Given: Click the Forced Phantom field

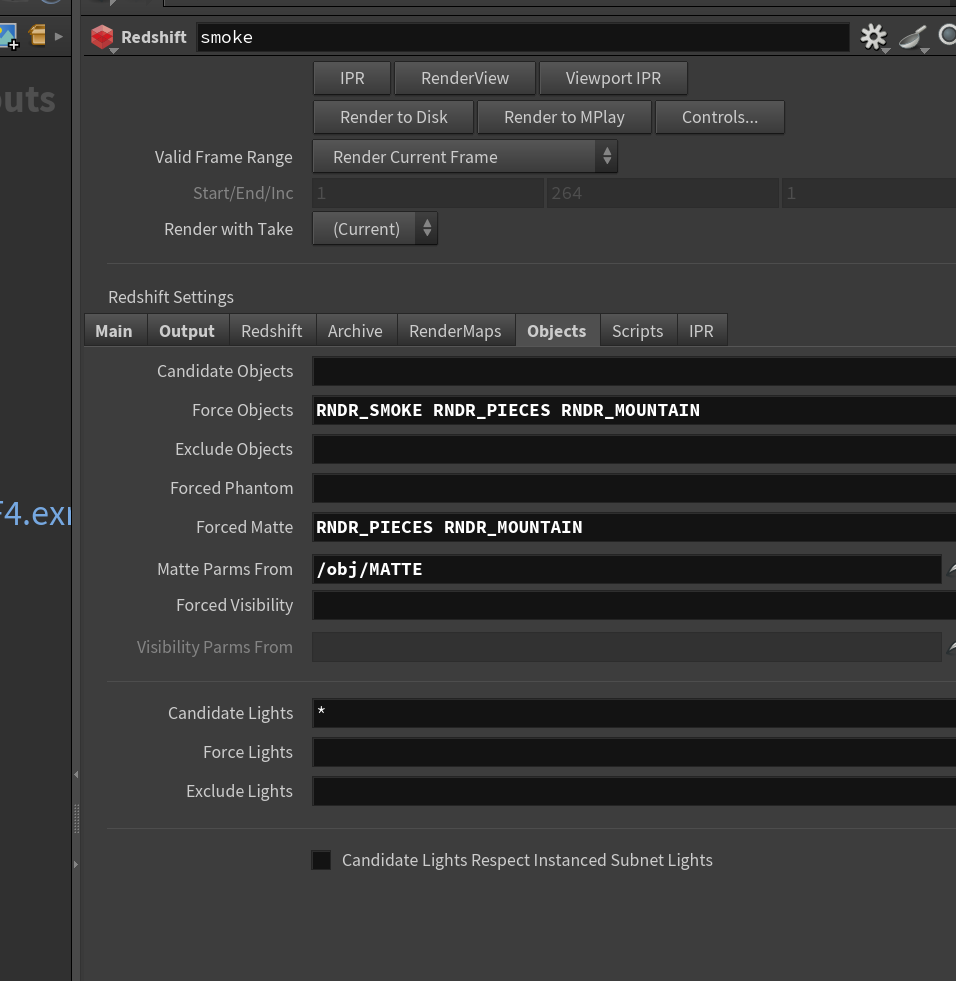Looking at the screenshot, I should [x=634, y=488].
